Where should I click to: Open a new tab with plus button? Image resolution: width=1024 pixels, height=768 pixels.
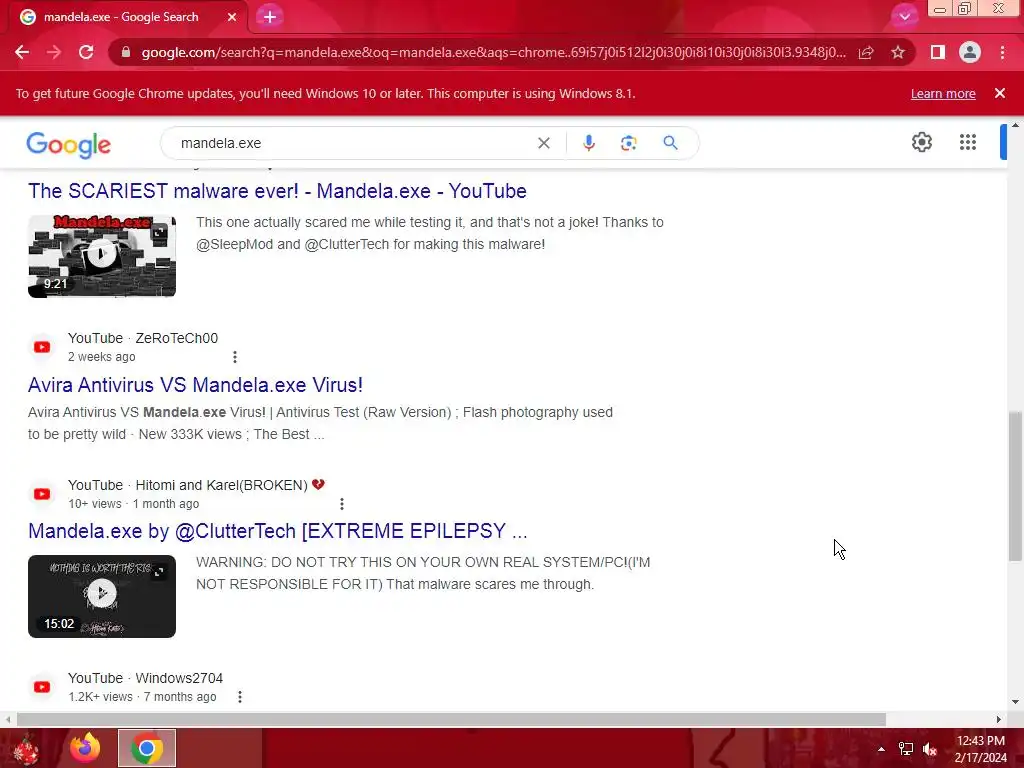click(x=270, y=17)
